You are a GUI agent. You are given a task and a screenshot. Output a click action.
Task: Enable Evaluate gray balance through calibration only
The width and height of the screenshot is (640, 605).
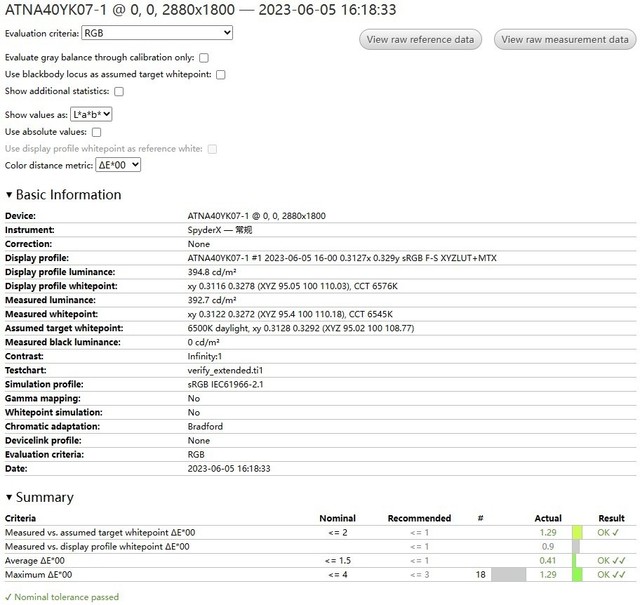[204, 58]
